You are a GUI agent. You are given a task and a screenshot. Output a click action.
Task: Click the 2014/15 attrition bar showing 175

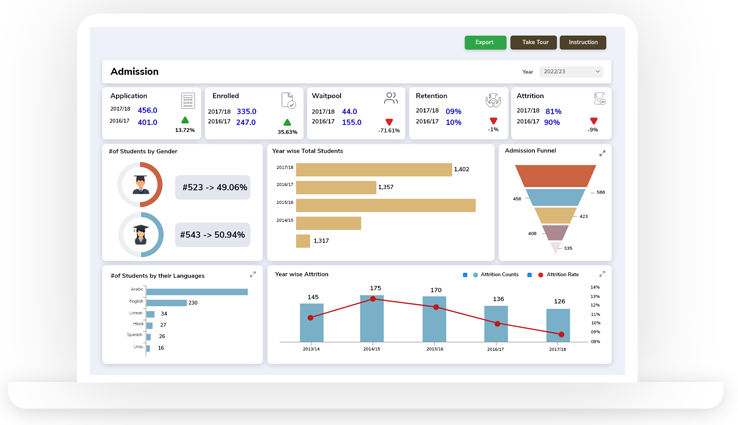tap(372, 319)
